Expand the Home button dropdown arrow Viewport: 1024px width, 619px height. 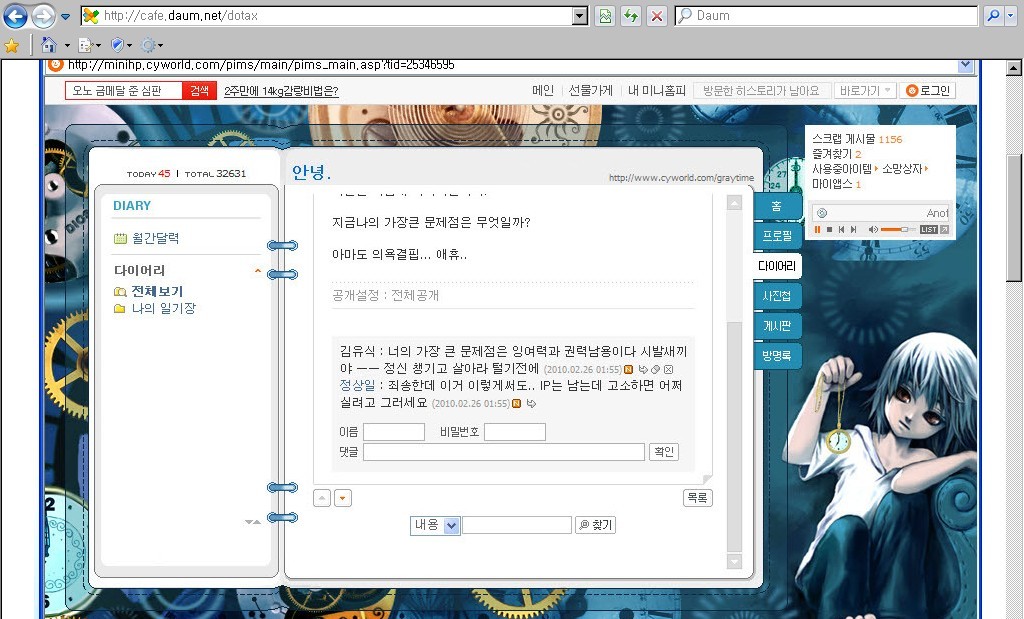pyautogui.click(x=67, y=46)
